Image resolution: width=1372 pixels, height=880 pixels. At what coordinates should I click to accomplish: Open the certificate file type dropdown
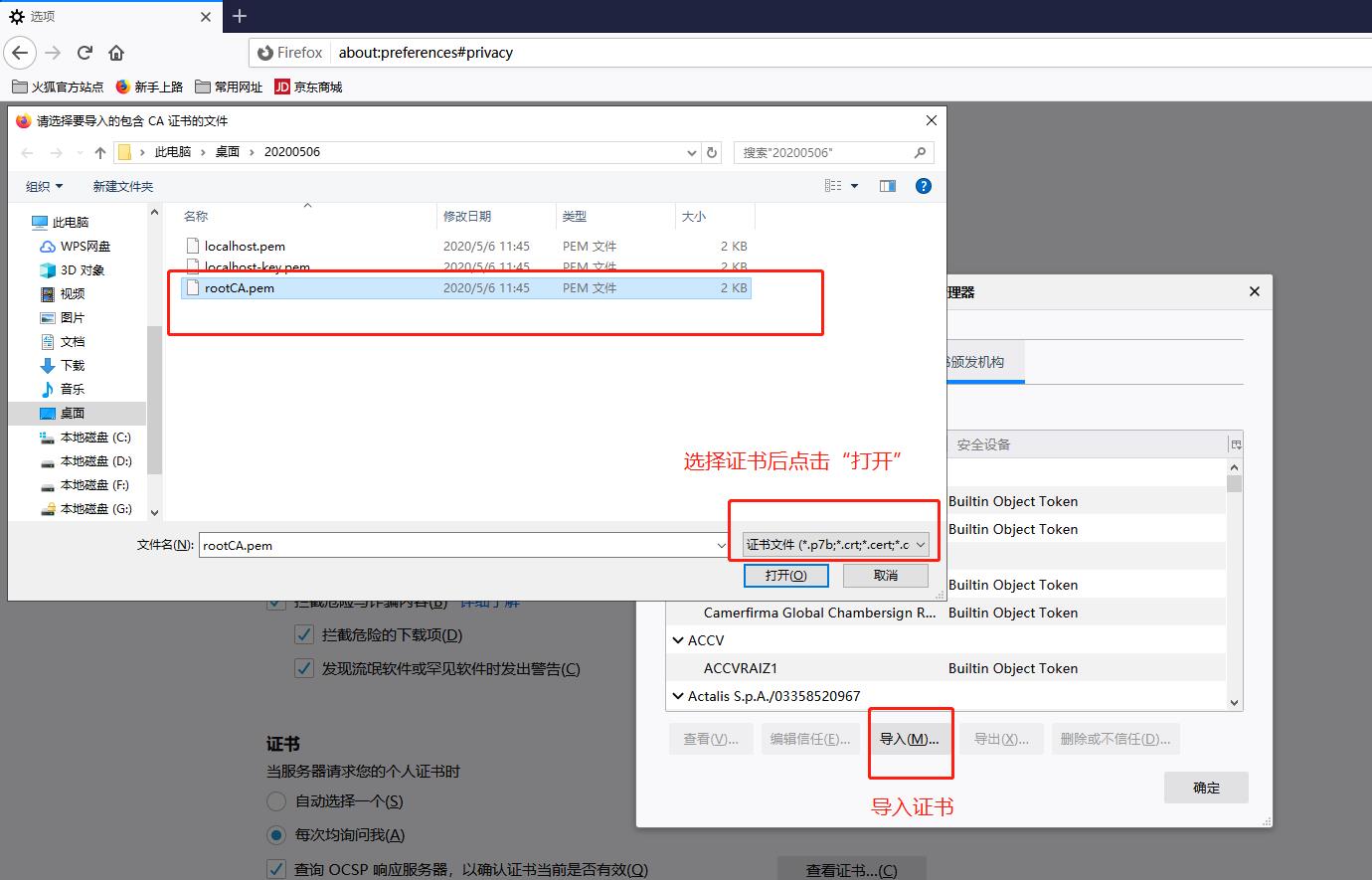point(834,544)
